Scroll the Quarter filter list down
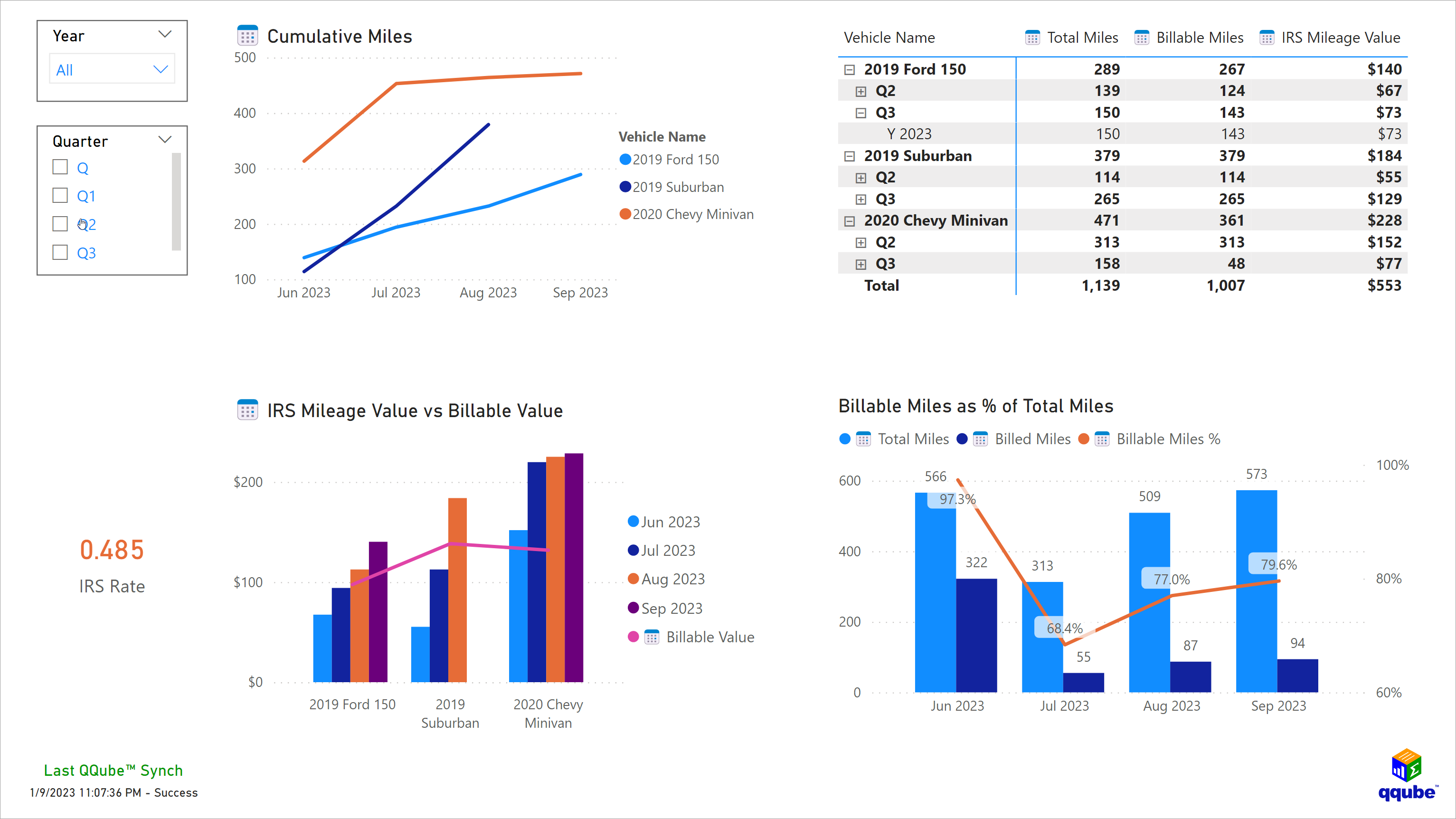The width and height of the screenshot is (1456, 819). [177, 257]
